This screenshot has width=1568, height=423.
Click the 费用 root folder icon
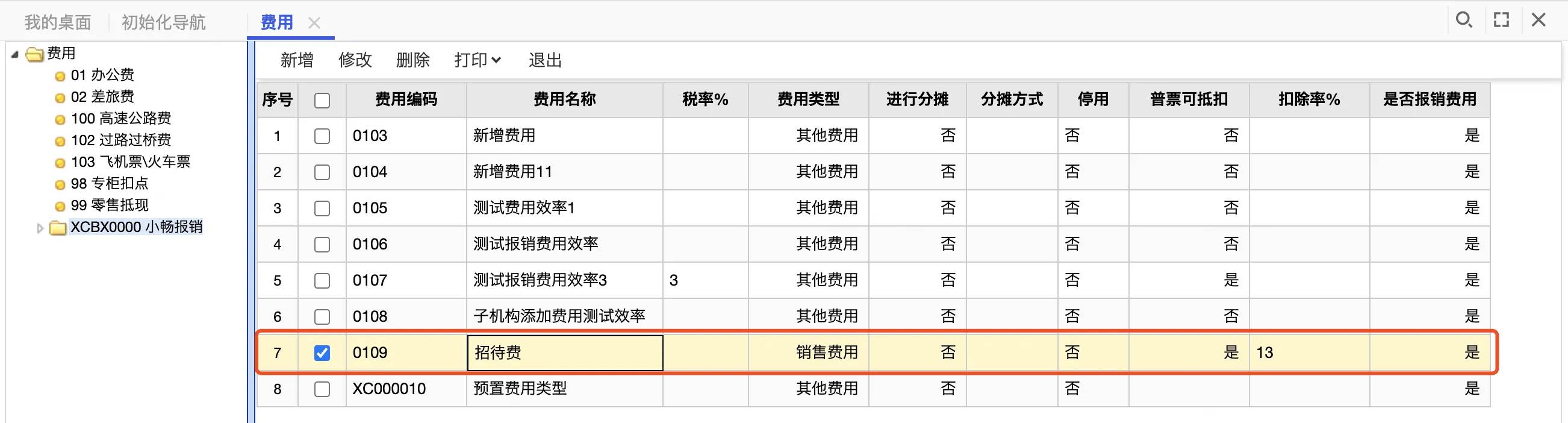[x=35, y=54]
